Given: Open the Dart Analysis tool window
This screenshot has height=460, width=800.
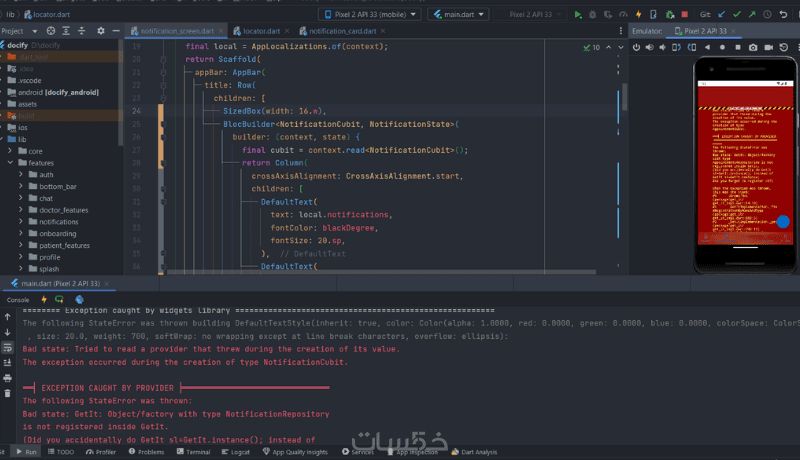Looking at the screenshot, I should (474, 452).
